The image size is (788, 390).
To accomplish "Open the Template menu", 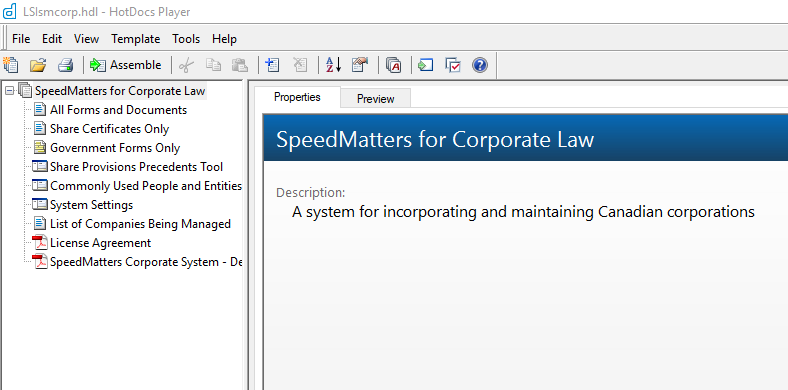I will point(136,39).
